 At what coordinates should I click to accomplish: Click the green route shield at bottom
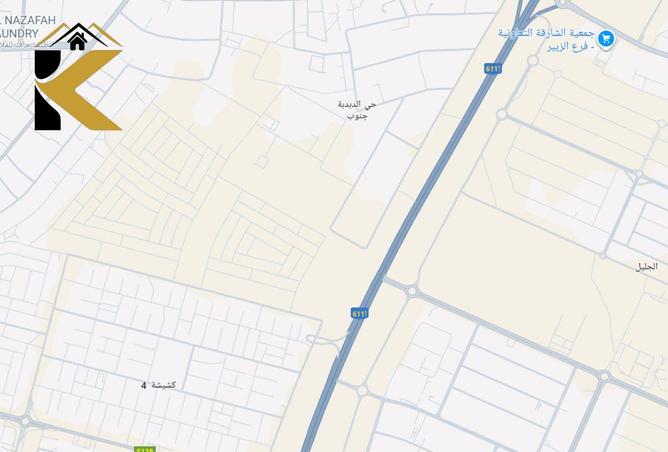click(145, 449)
